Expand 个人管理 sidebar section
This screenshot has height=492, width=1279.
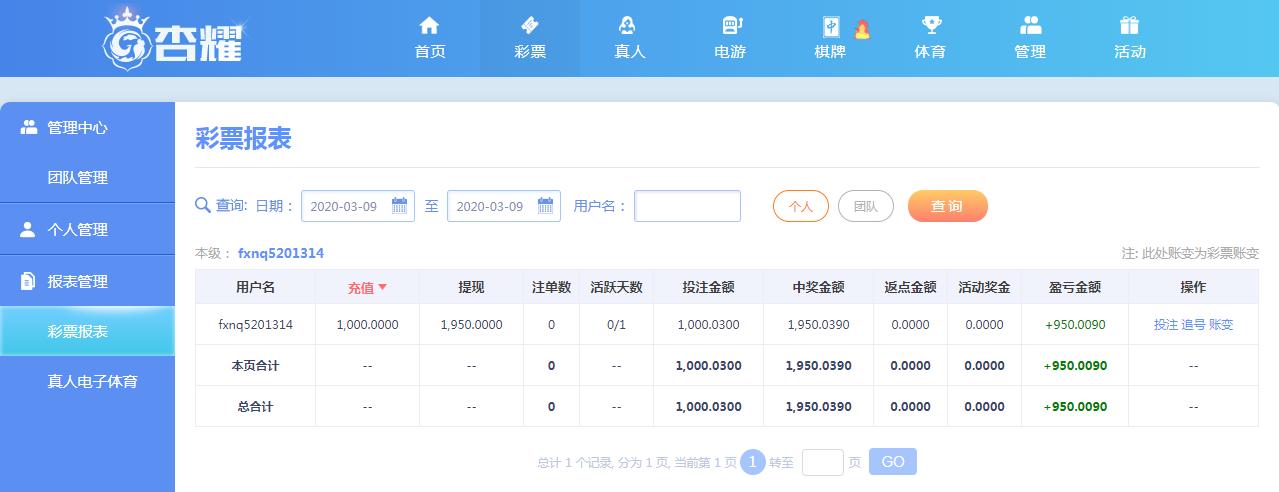click(x=87, y=229)
